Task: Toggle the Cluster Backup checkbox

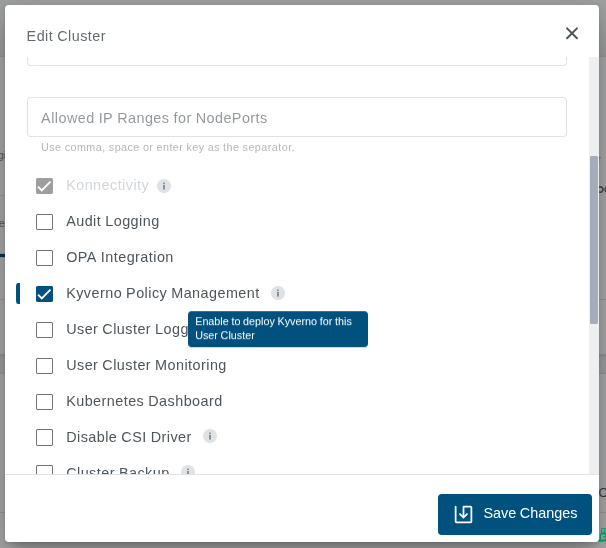Action: [44, 470]
